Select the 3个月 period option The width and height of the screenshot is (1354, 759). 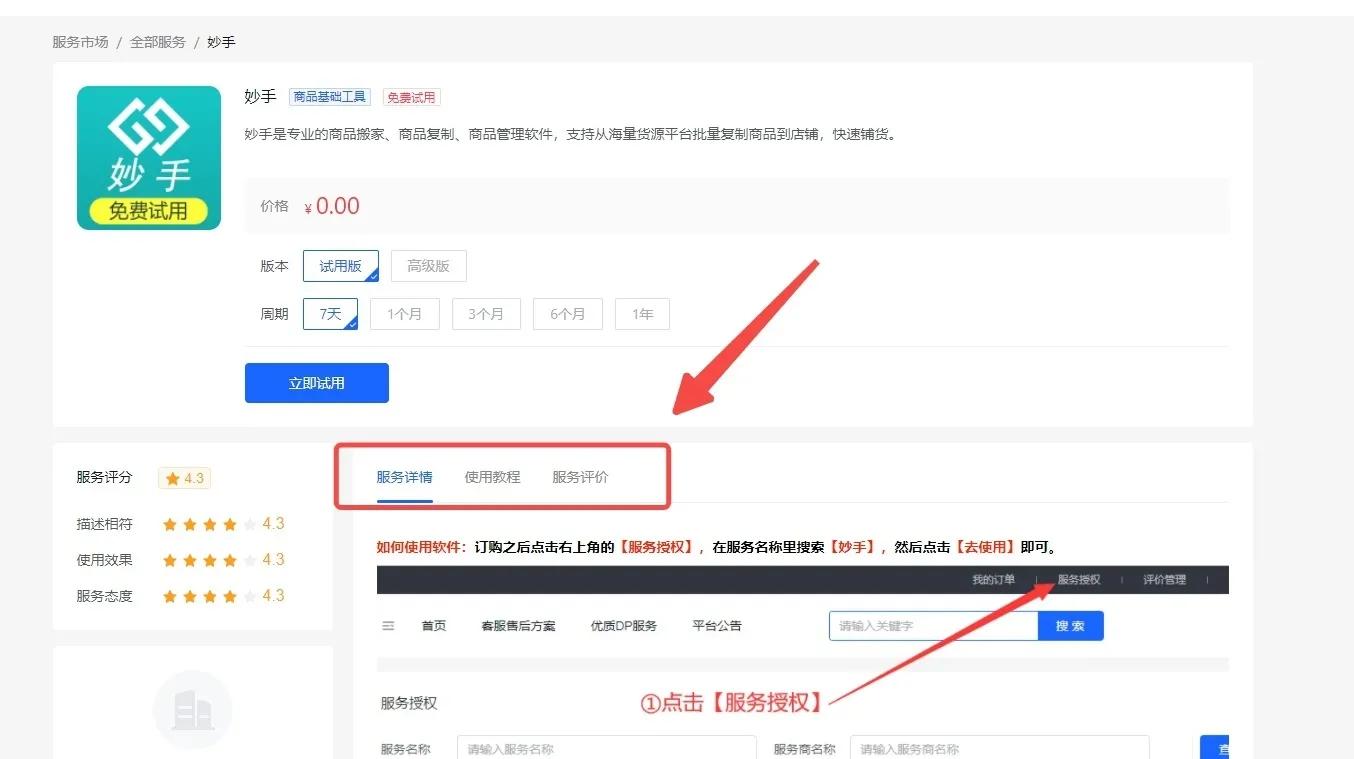pyautogui.click(x=486, y=313)
